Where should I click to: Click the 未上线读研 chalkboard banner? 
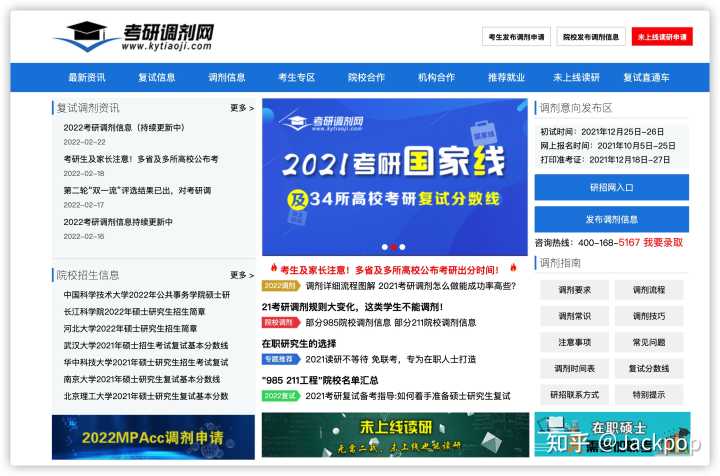pyautogui.click(x=395, y=434)
